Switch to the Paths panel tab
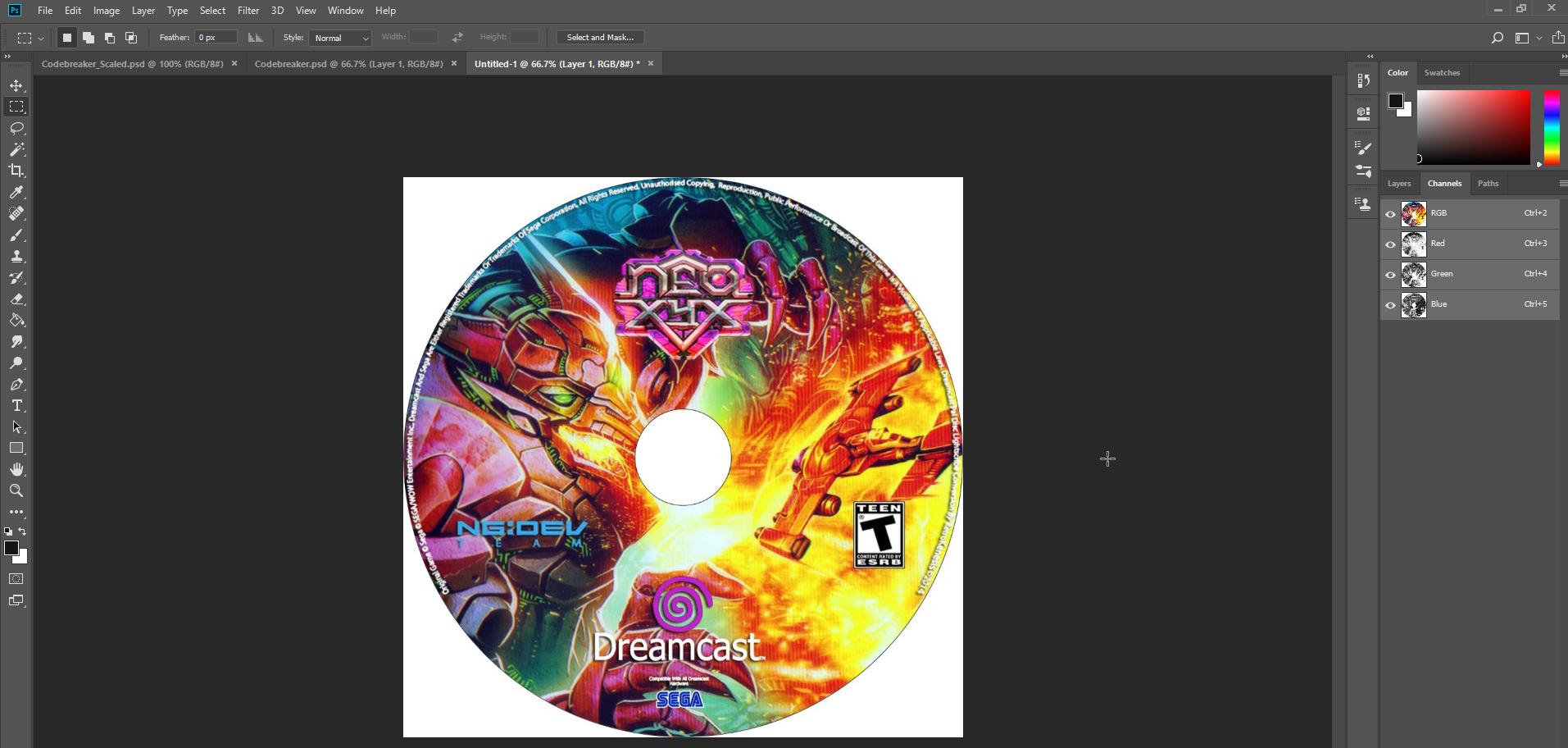This screenshot has height=748, width=1568. (x=1488, y=184)
